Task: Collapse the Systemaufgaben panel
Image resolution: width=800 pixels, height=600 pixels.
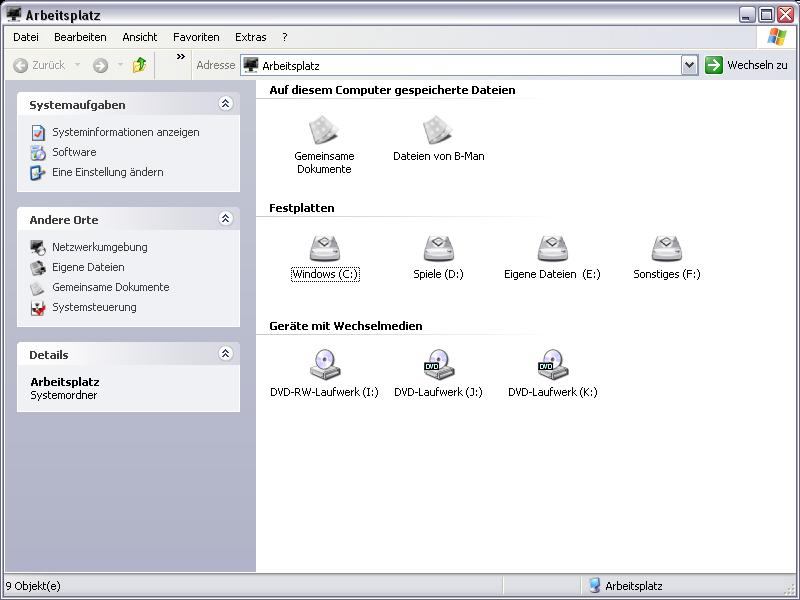Action: [x=226, y=104]
